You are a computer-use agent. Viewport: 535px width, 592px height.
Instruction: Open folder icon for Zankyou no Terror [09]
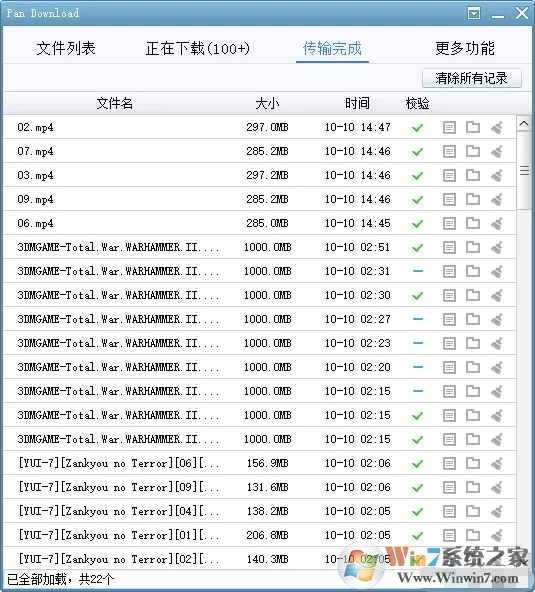tap(473, 487)
